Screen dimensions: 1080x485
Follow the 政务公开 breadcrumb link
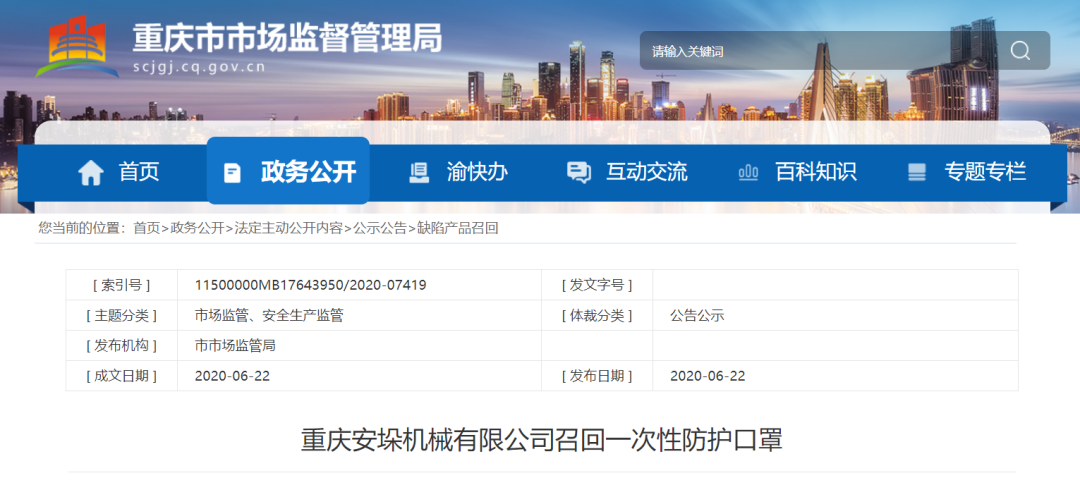(197, 228)
